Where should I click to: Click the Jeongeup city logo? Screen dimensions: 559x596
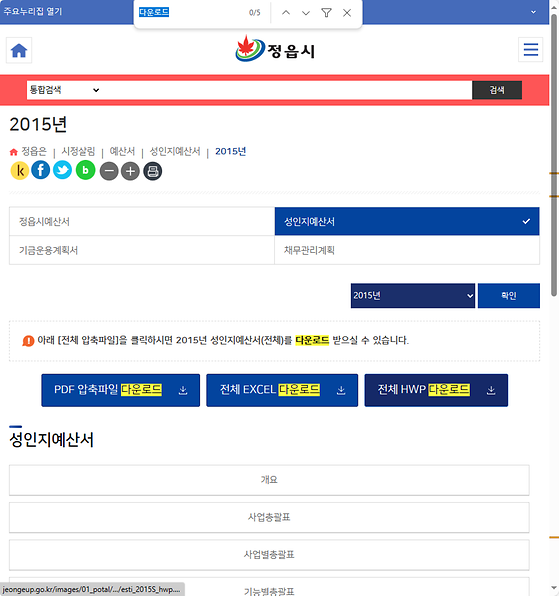pyautogui.click(x=275, y=49)
